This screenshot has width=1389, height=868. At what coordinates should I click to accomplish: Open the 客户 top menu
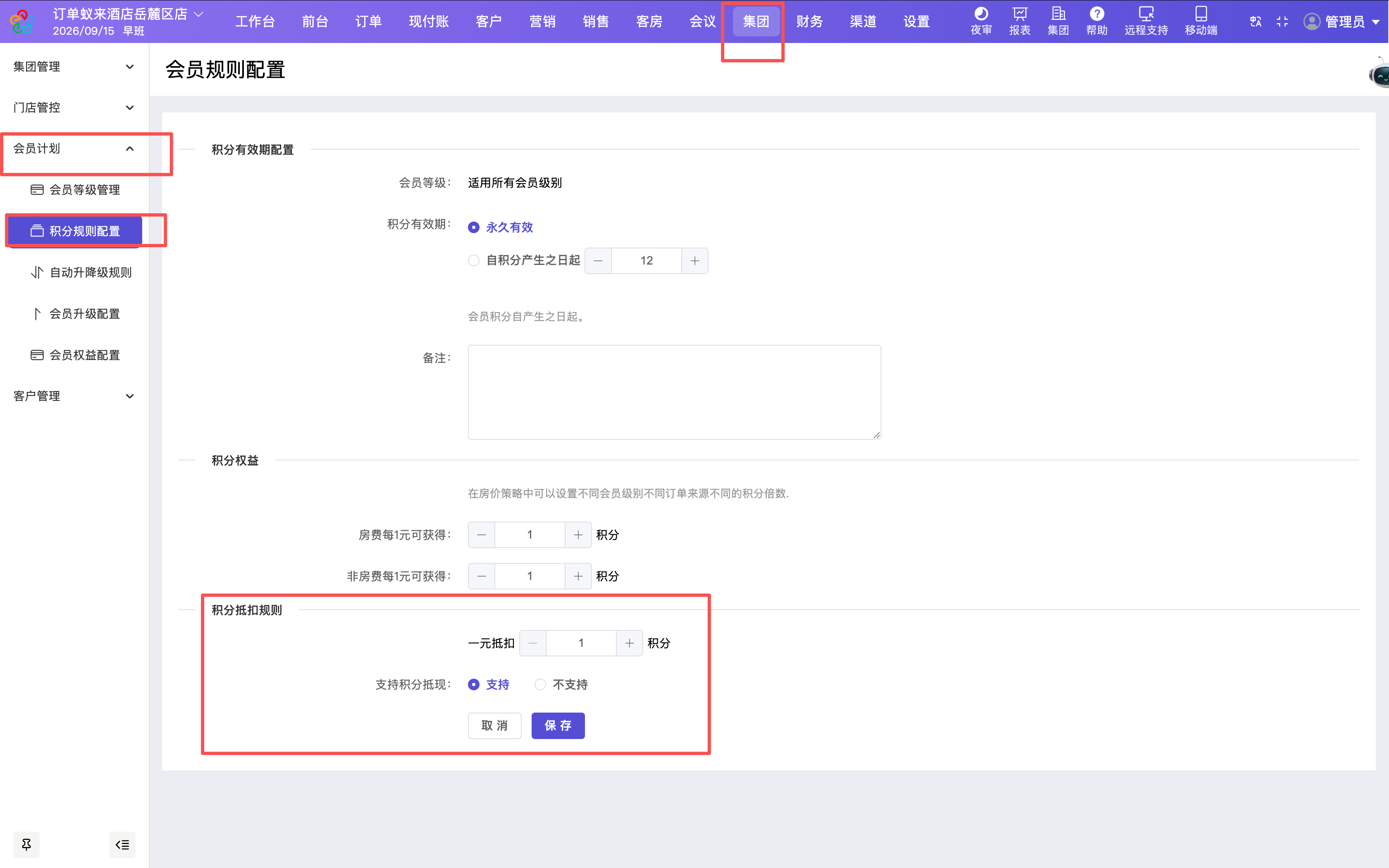point(489,22)
